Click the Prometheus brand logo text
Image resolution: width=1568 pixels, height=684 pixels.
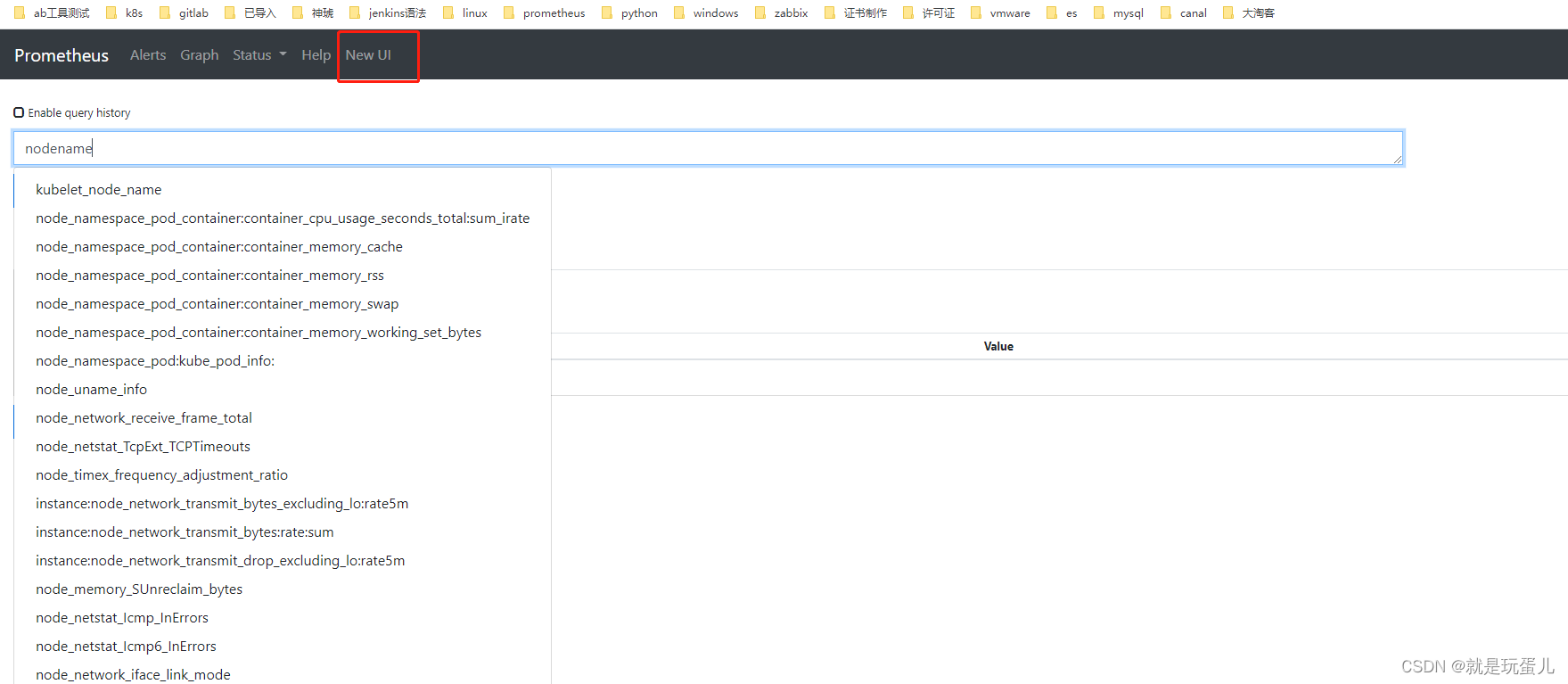pos(62,55)
